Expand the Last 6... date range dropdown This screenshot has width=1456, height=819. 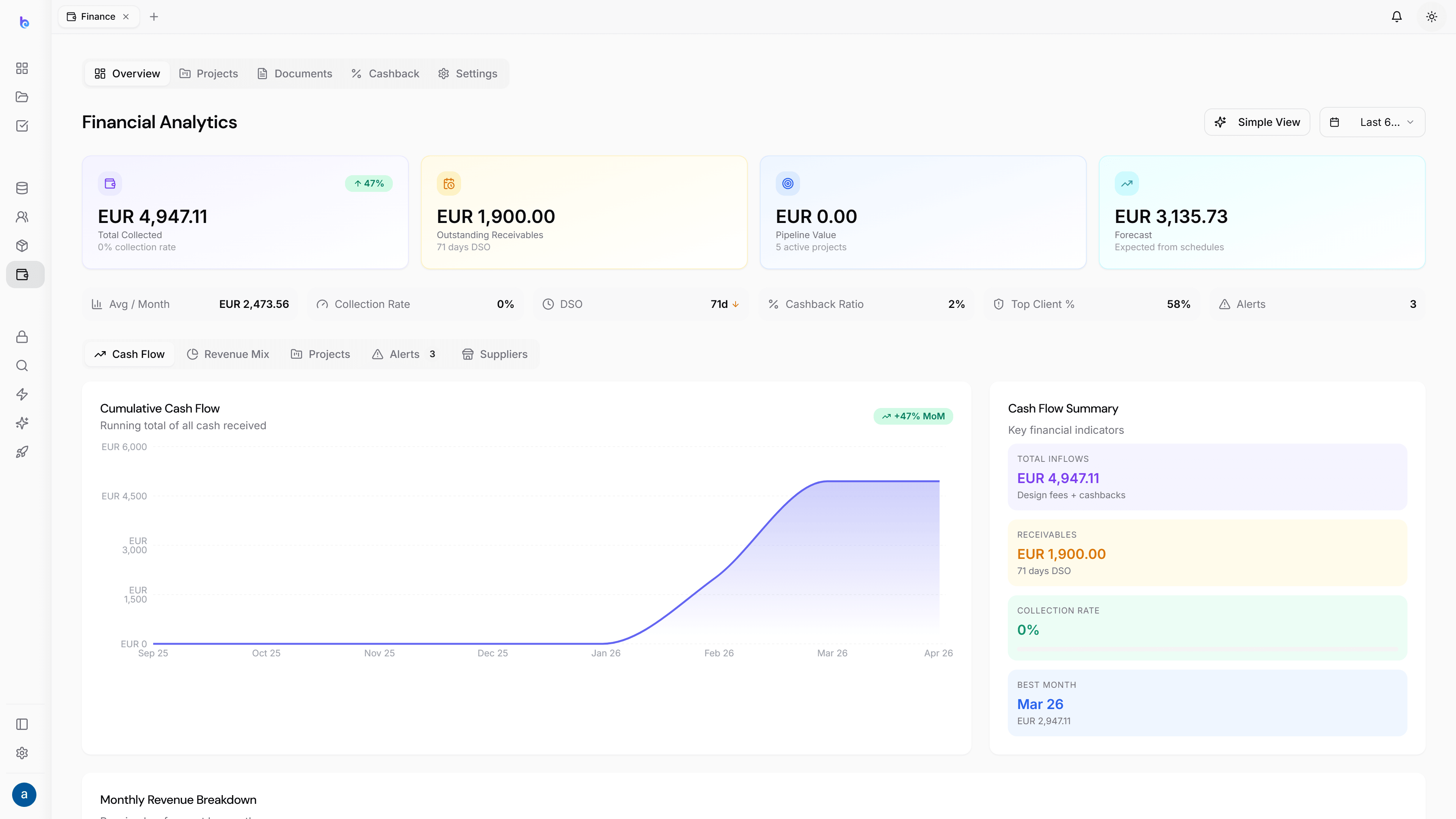pos(1372,122)
